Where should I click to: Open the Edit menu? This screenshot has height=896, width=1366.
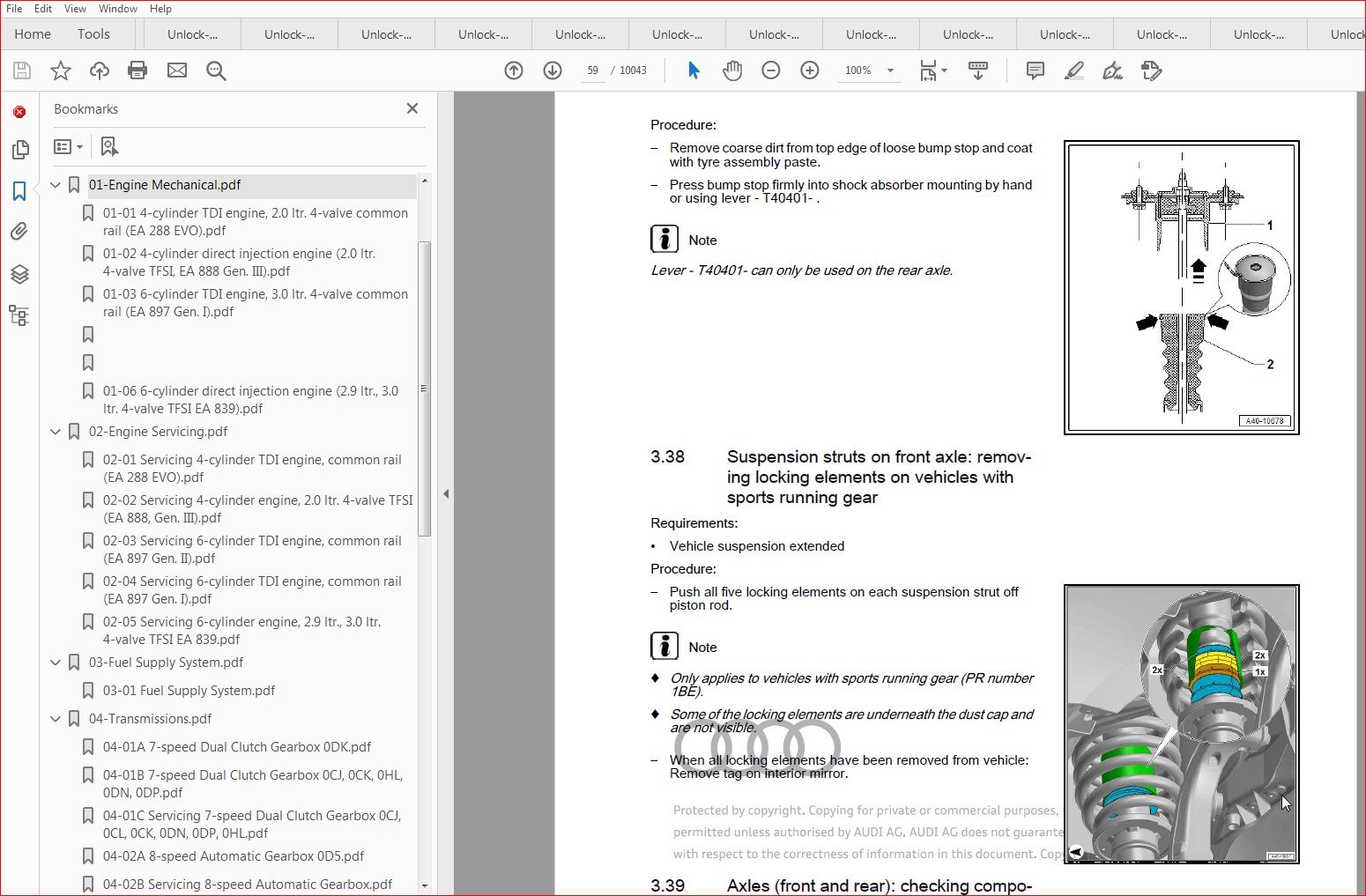coord(43,9)
